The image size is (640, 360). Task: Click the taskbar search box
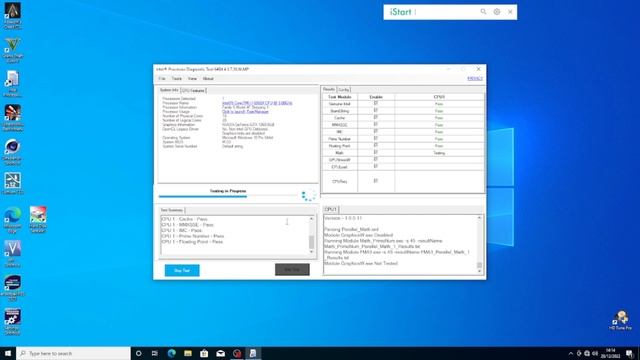[x=73, y=353]
